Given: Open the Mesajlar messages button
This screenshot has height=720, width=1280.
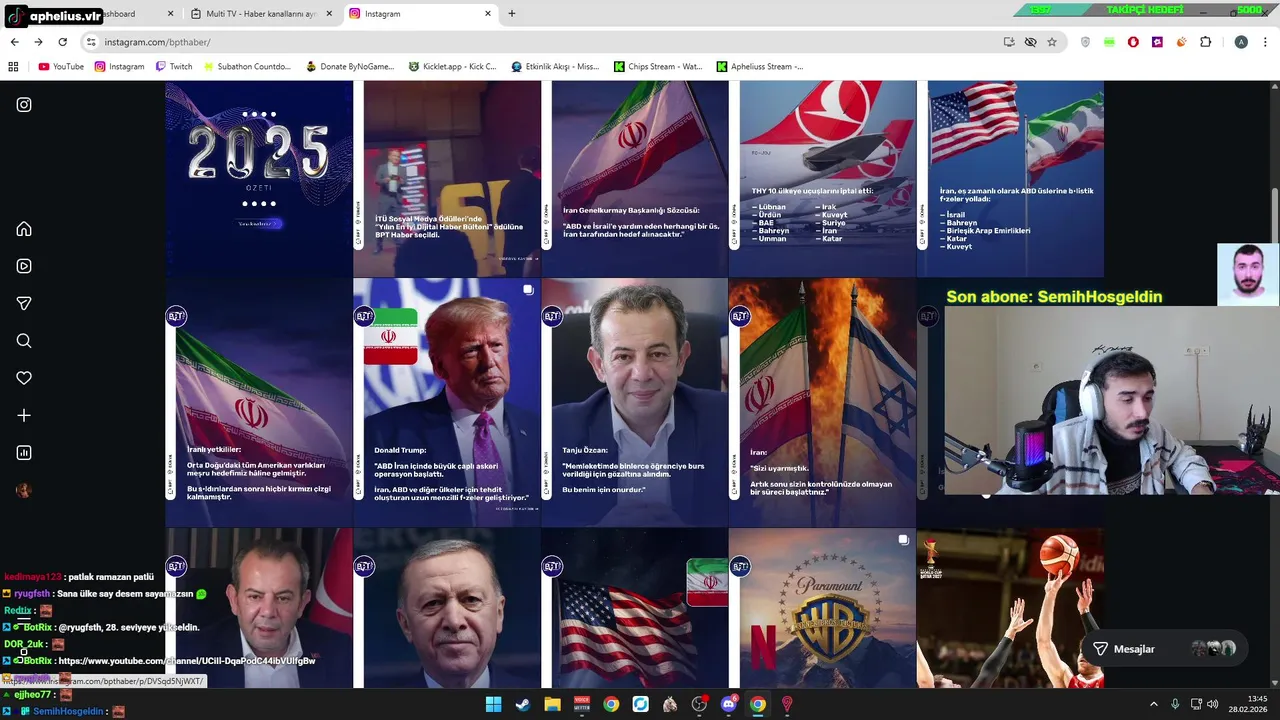Looking at the screenshot, I should pos(1164,649).
